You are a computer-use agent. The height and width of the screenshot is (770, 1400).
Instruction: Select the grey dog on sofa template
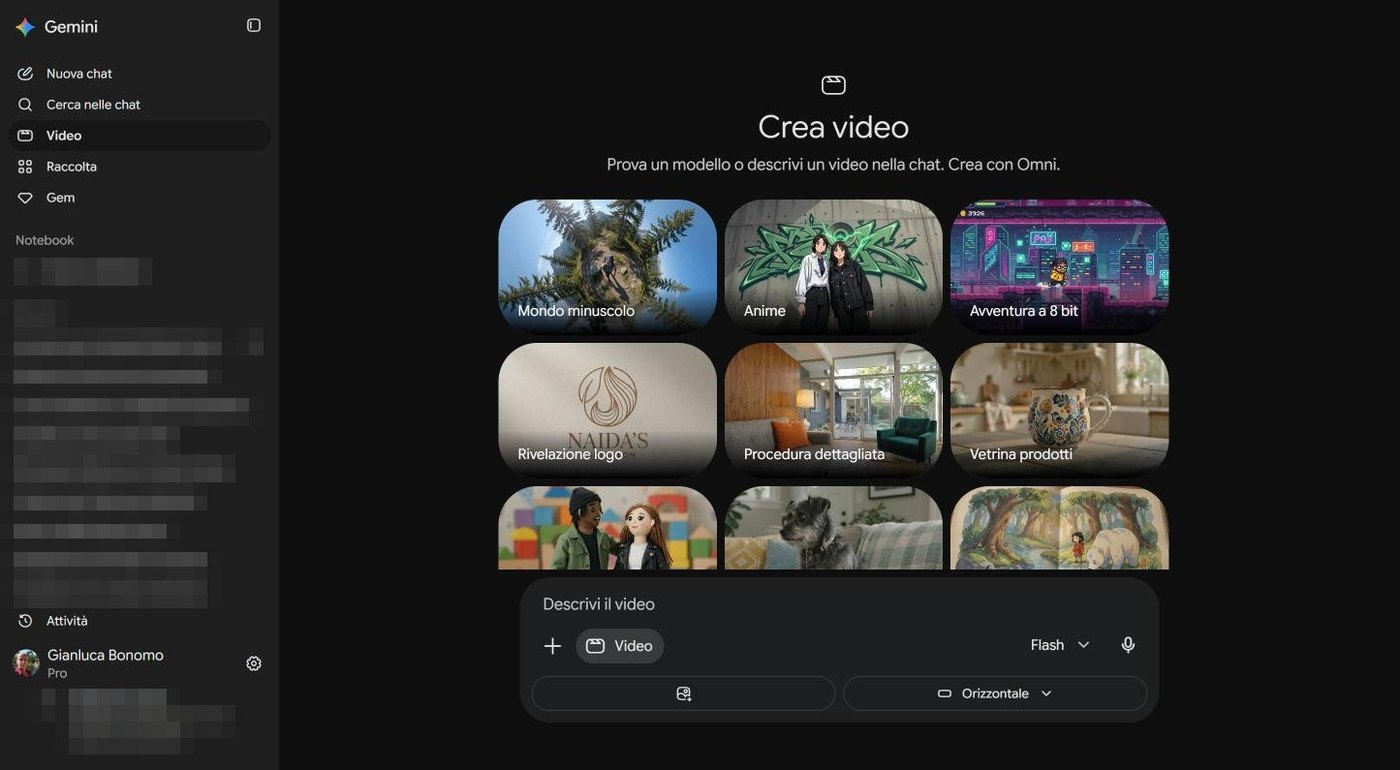coord(833,528)
